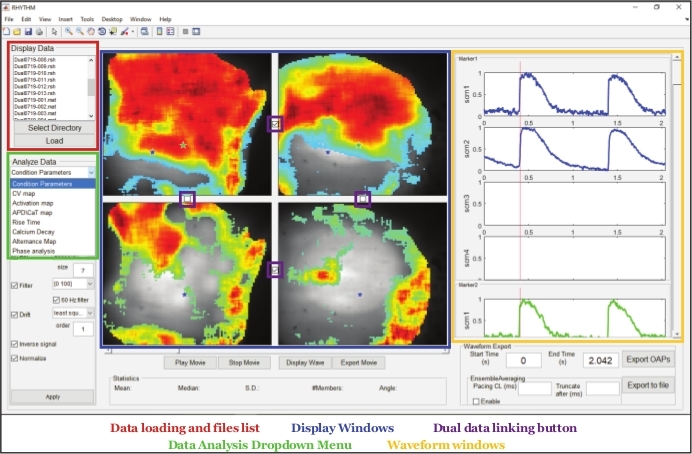Screen dimensions: 692x454
Task: Click the Export OAPs button
Action: (x=648, y=360)
